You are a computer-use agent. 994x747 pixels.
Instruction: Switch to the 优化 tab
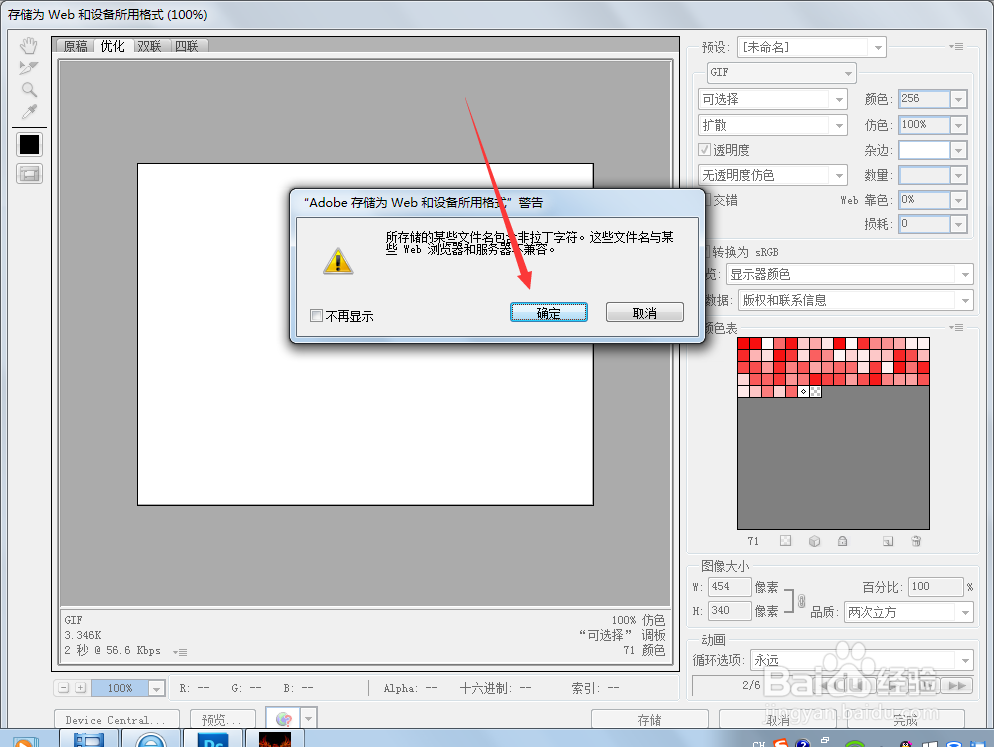pos(112,46)
